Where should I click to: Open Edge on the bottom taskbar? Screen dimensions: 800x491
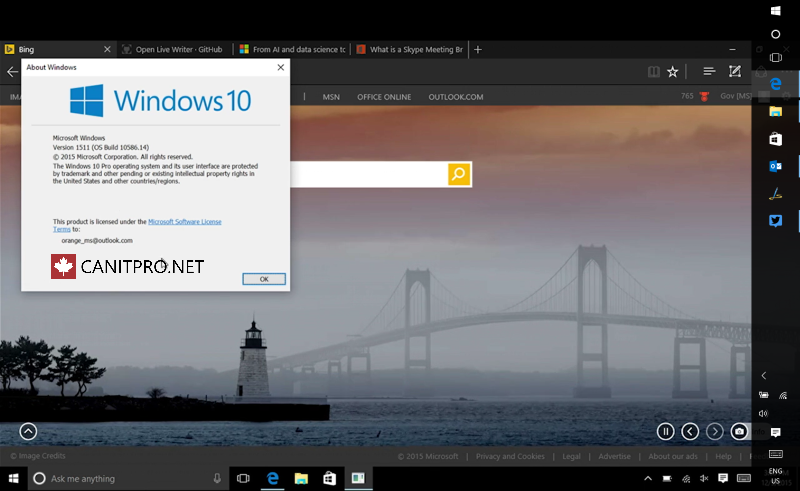(x=272, y=478)
